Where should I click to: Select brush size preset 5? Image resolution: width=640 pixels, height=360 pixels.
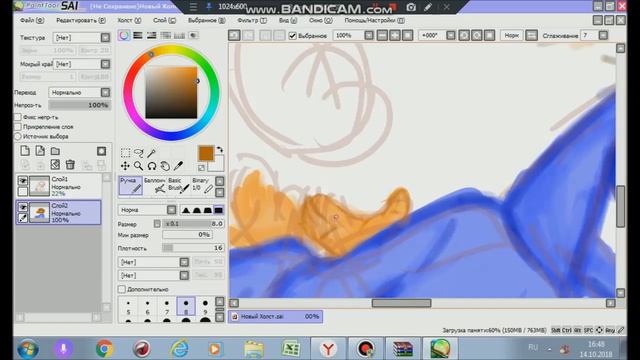tap(128, 307)
